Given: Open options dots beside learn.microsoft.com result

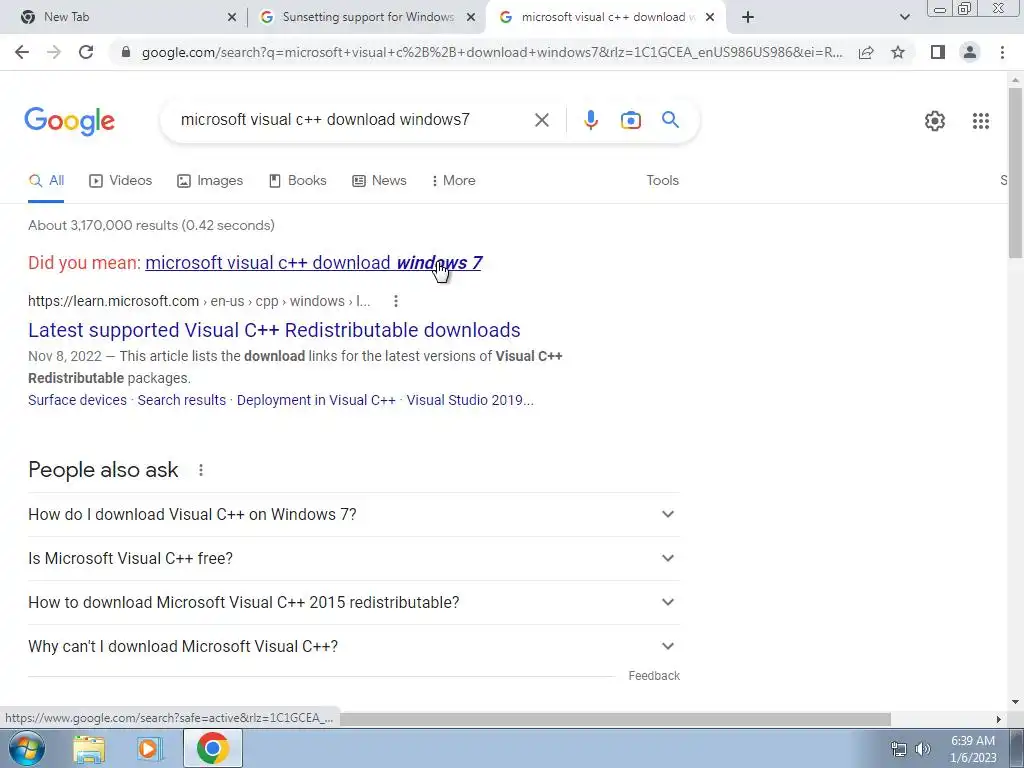Looking at the screenshot, I should pyautogui.click(x=396, y=301).
